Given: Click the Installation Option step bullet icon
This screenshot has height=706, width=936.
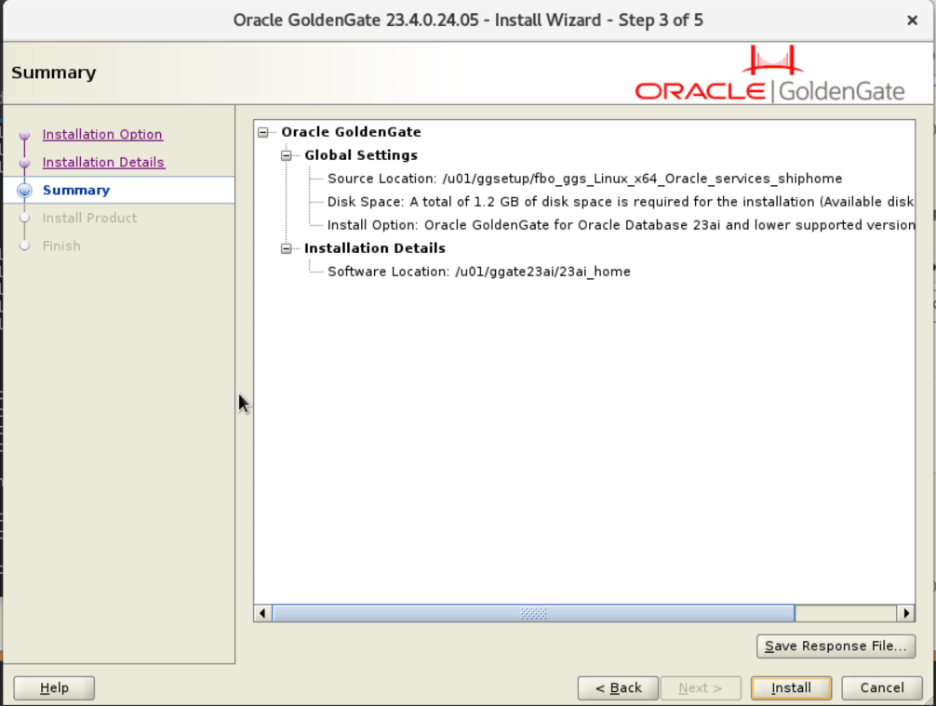Looking at the screenshot, I should 24,135.
